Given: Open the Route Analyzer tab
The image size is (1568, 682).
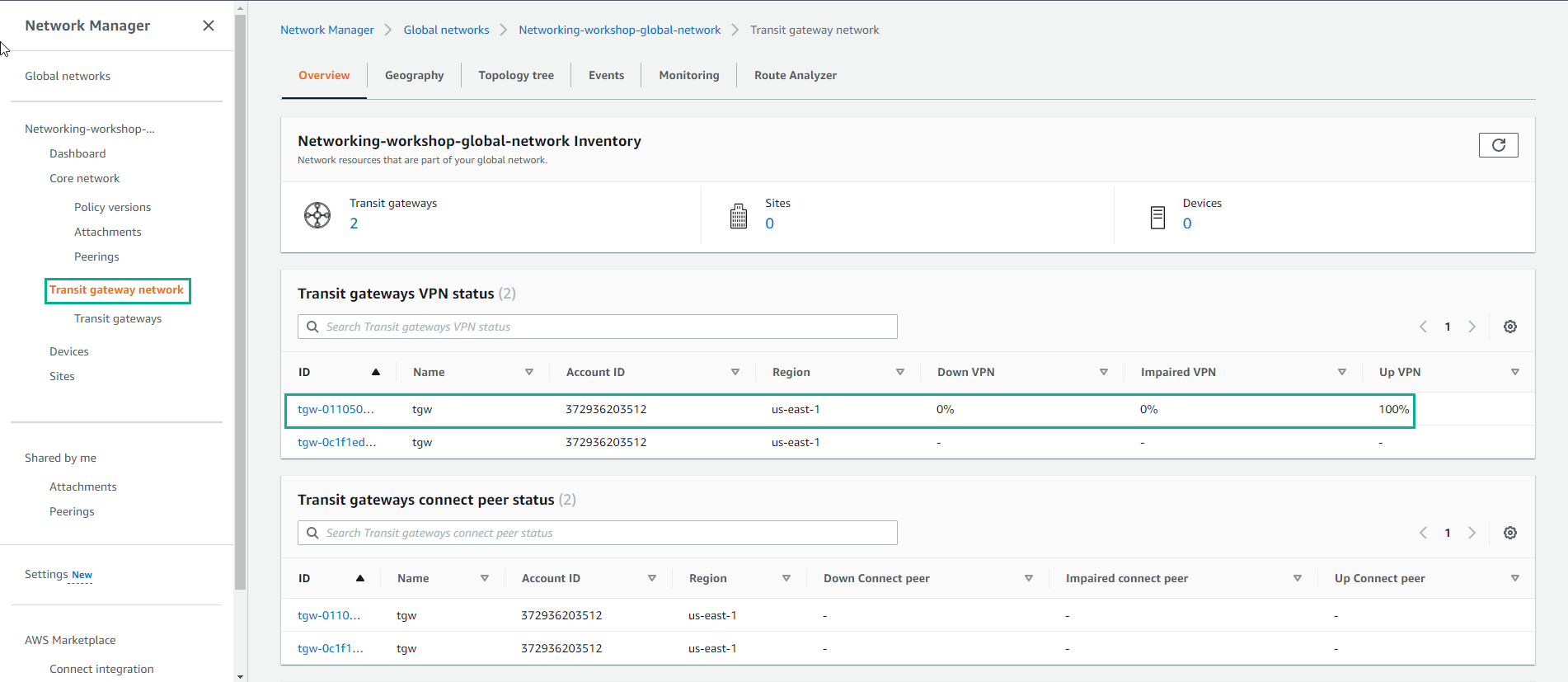Looking at the screenshot, I should coord(796,75).
